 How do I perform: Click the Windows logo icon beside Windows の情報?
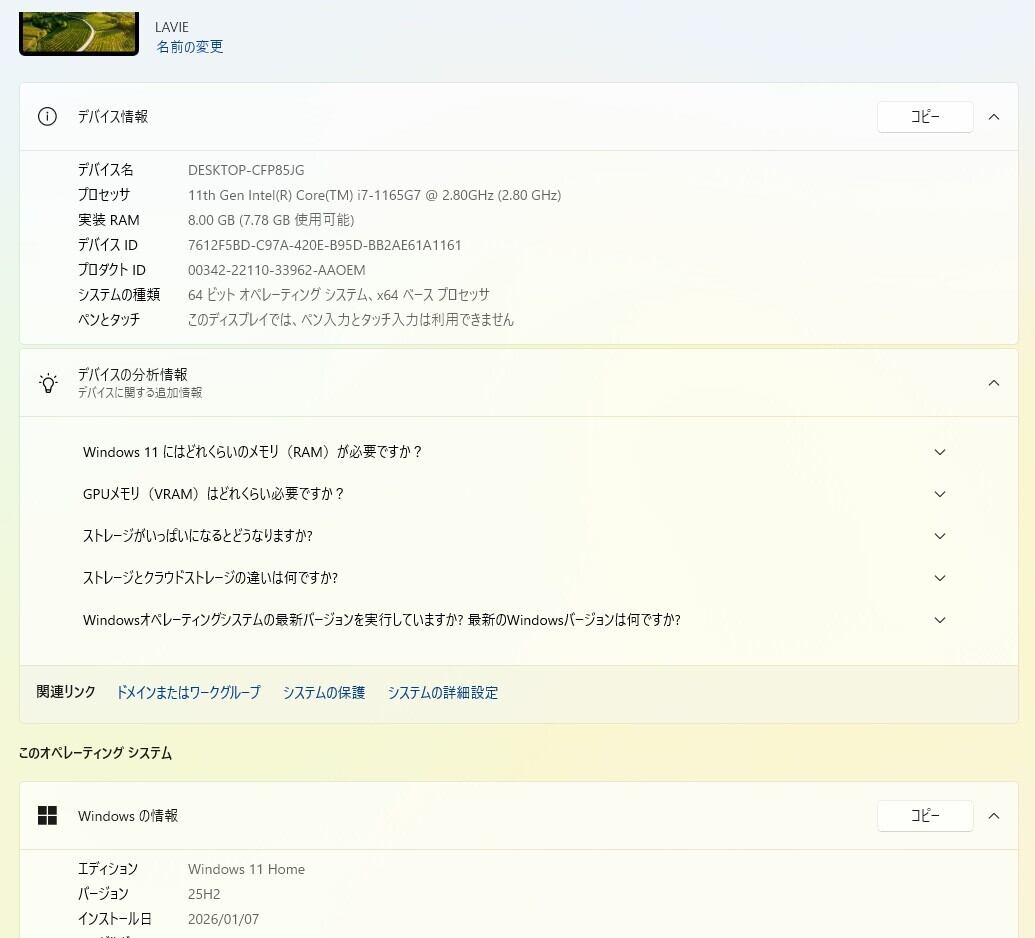(x=48, y=816)
